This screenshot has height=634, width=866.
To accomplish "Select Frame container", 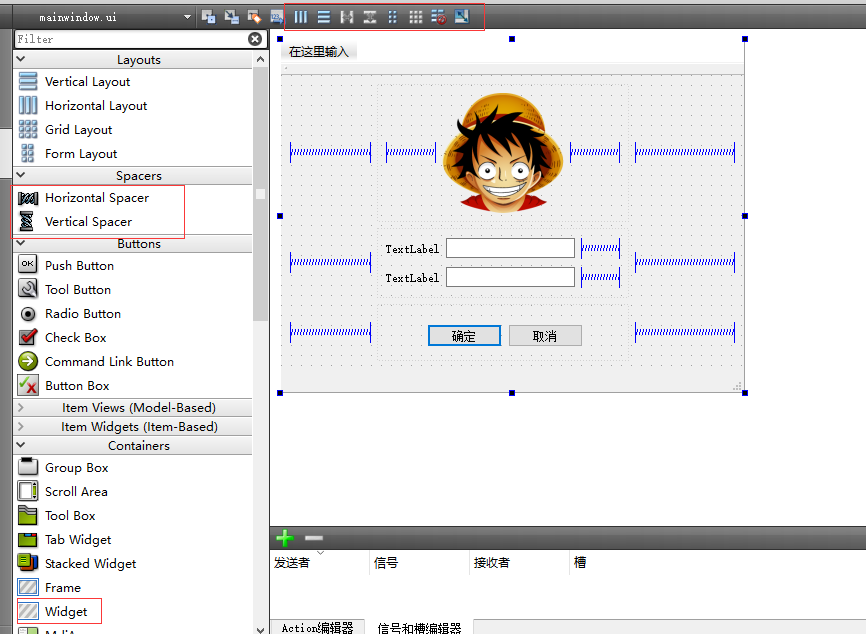I will click(50, 587).
